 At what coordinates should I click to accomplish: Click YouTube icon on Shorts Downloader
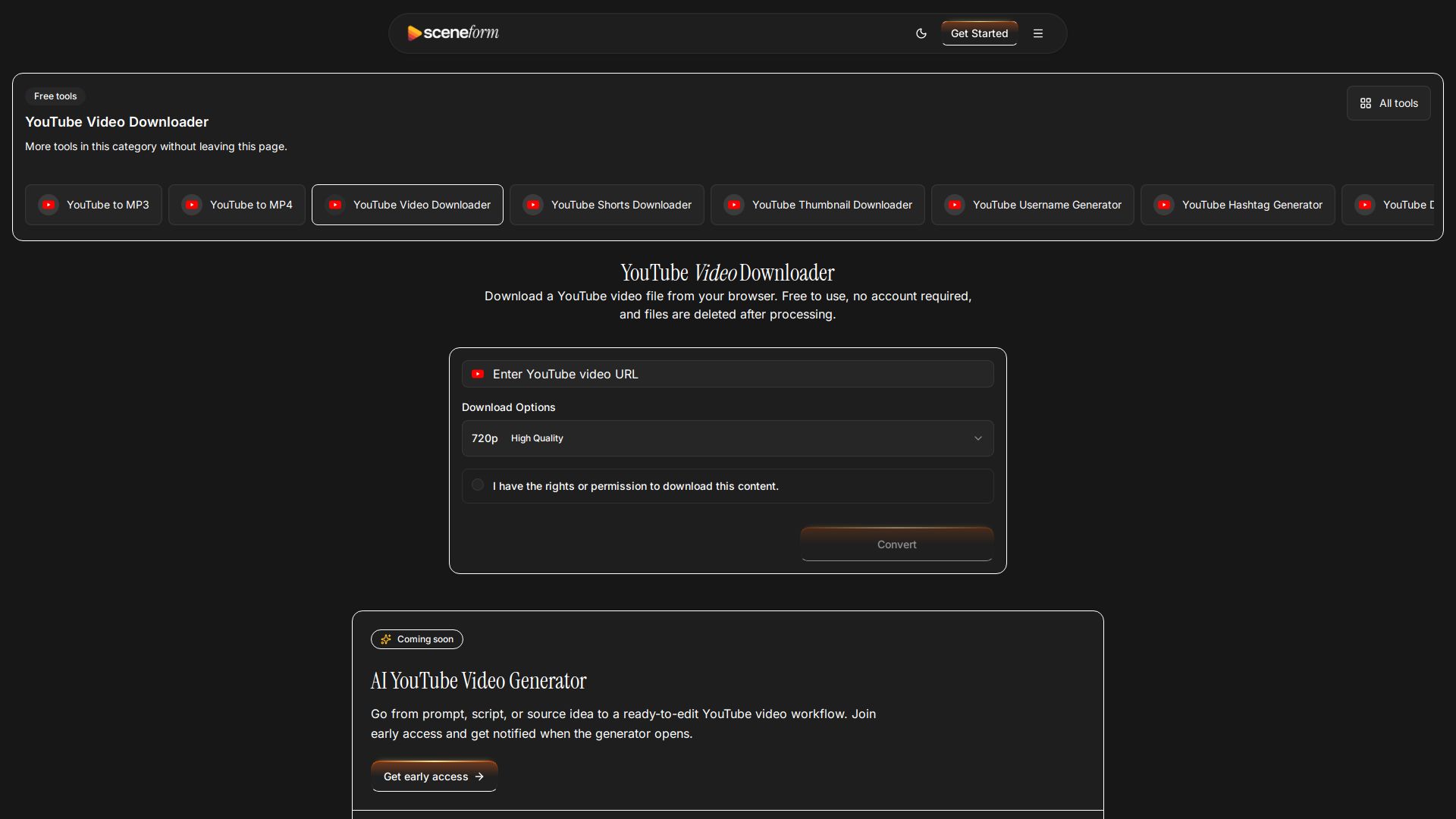click(x=533, y=205)
